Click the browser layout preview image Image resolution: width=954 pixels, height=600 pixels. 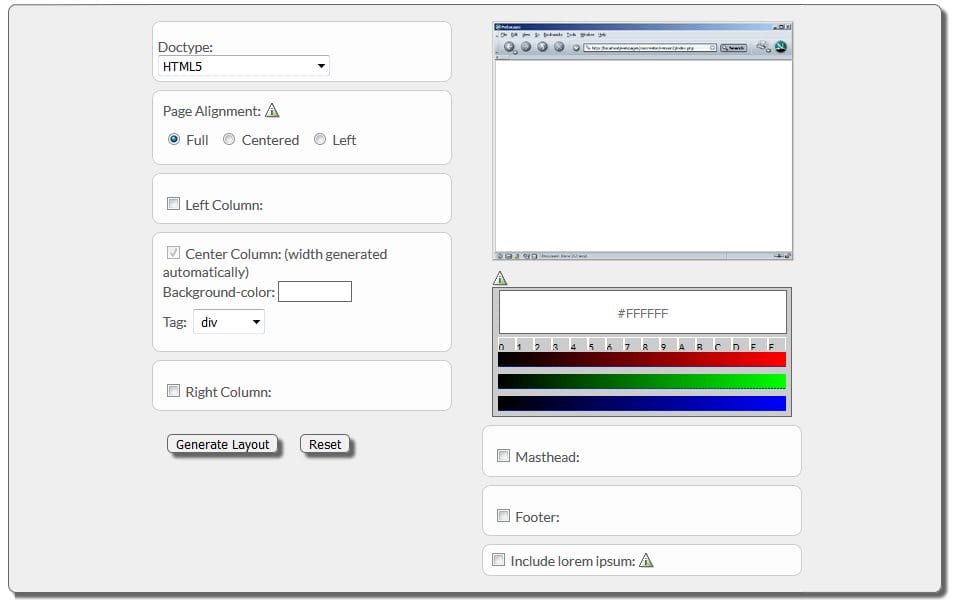(643, 141)
